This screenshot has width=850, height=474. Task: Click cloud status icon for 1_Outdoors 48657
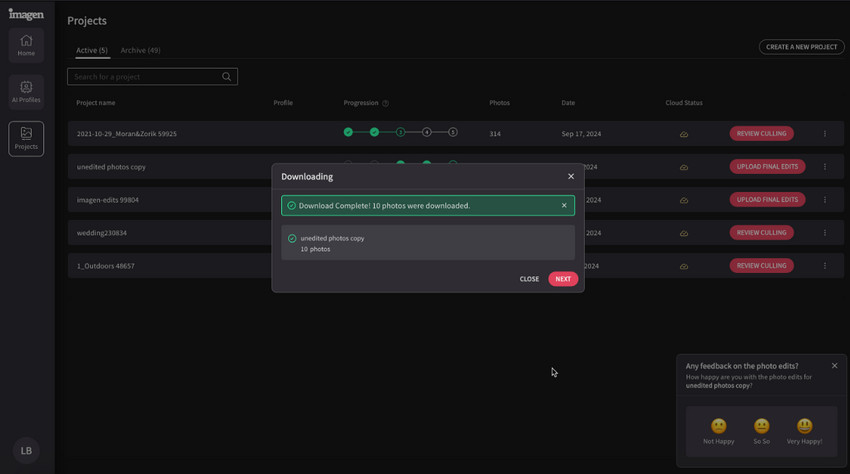point(684,267)
